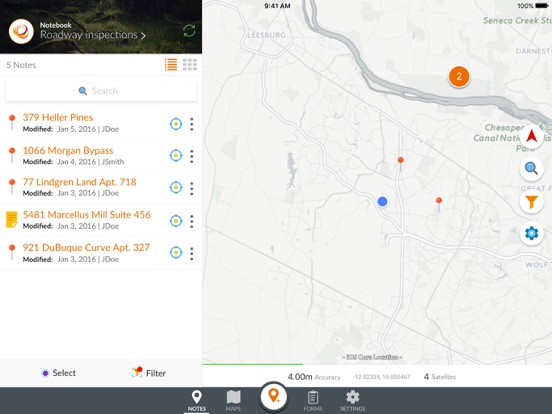Switch to grid view layout

[x=190, y=65]
